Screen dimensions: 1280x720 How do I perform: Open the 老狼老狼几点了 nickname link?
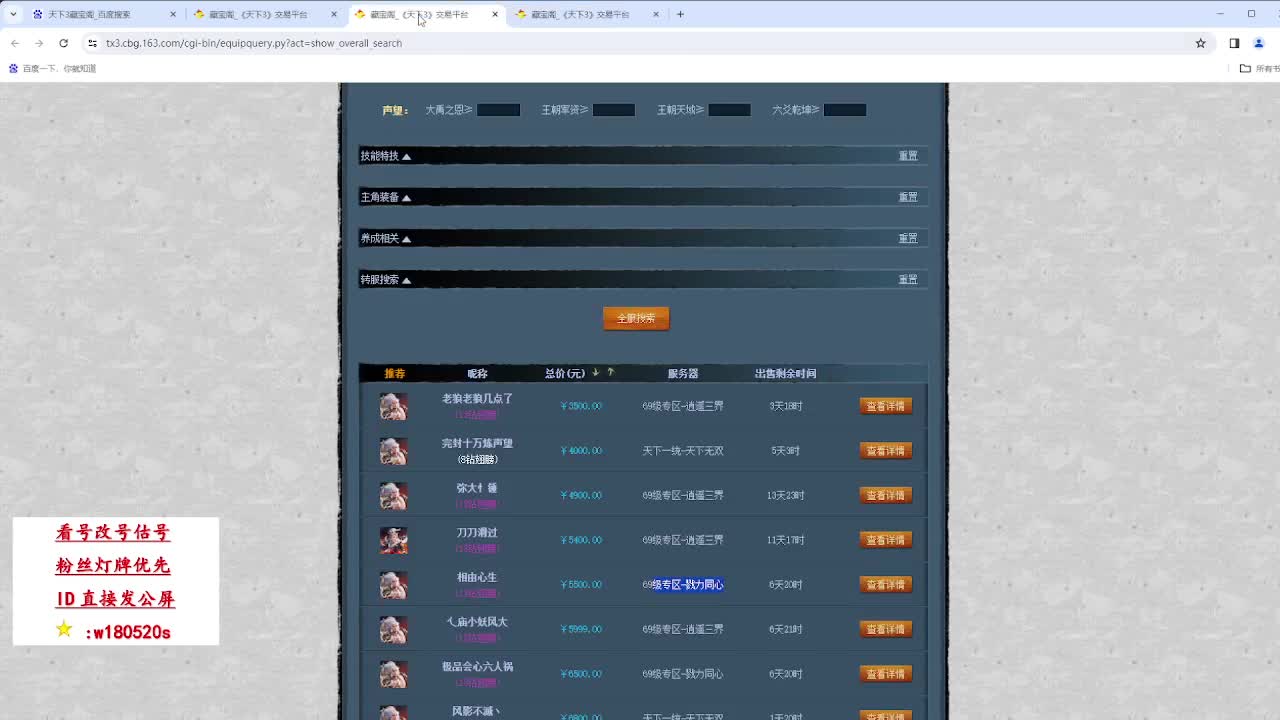(477, 398)
